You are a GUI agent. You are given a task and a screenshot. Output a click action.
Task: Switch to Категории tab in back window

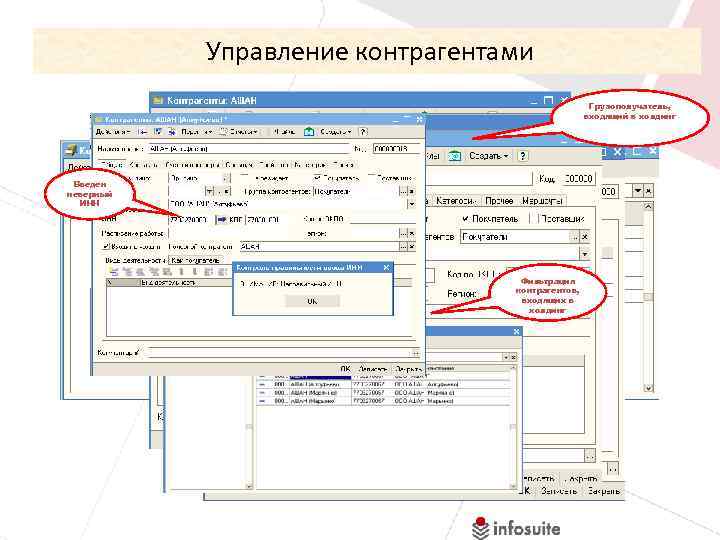pyautogui.click(x=455, y=201)
